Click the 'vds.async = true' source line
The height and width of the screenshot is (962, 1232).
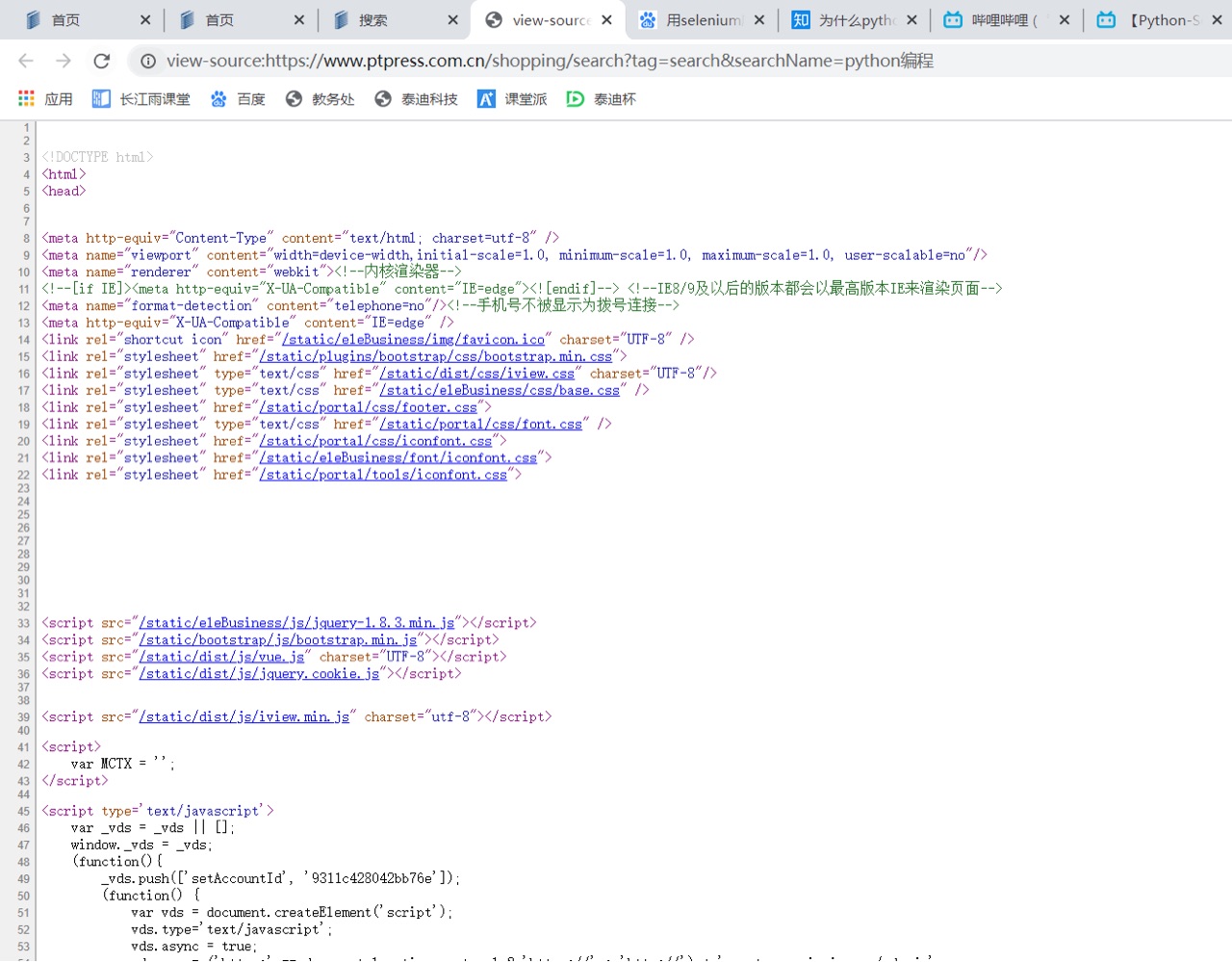[194, 947]
